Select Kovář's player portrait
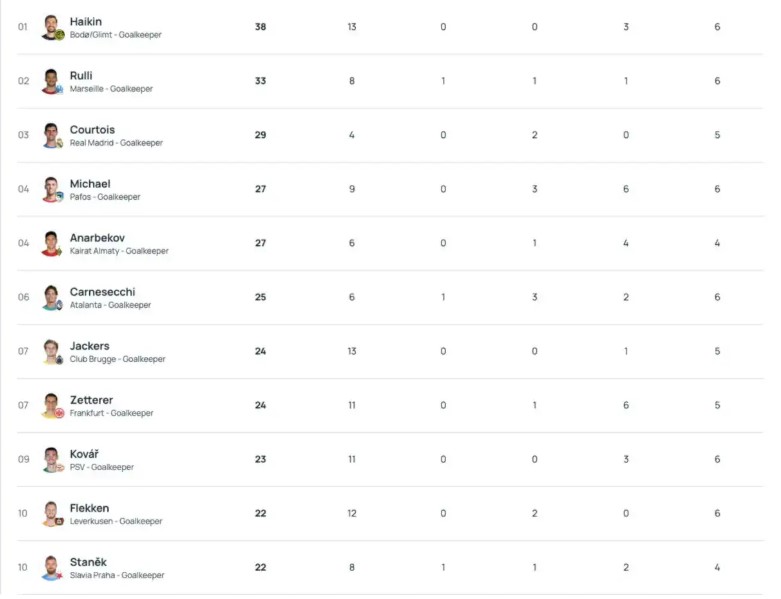Image resolution: width=781 pixels, height=599 pixels. point(52,459)
